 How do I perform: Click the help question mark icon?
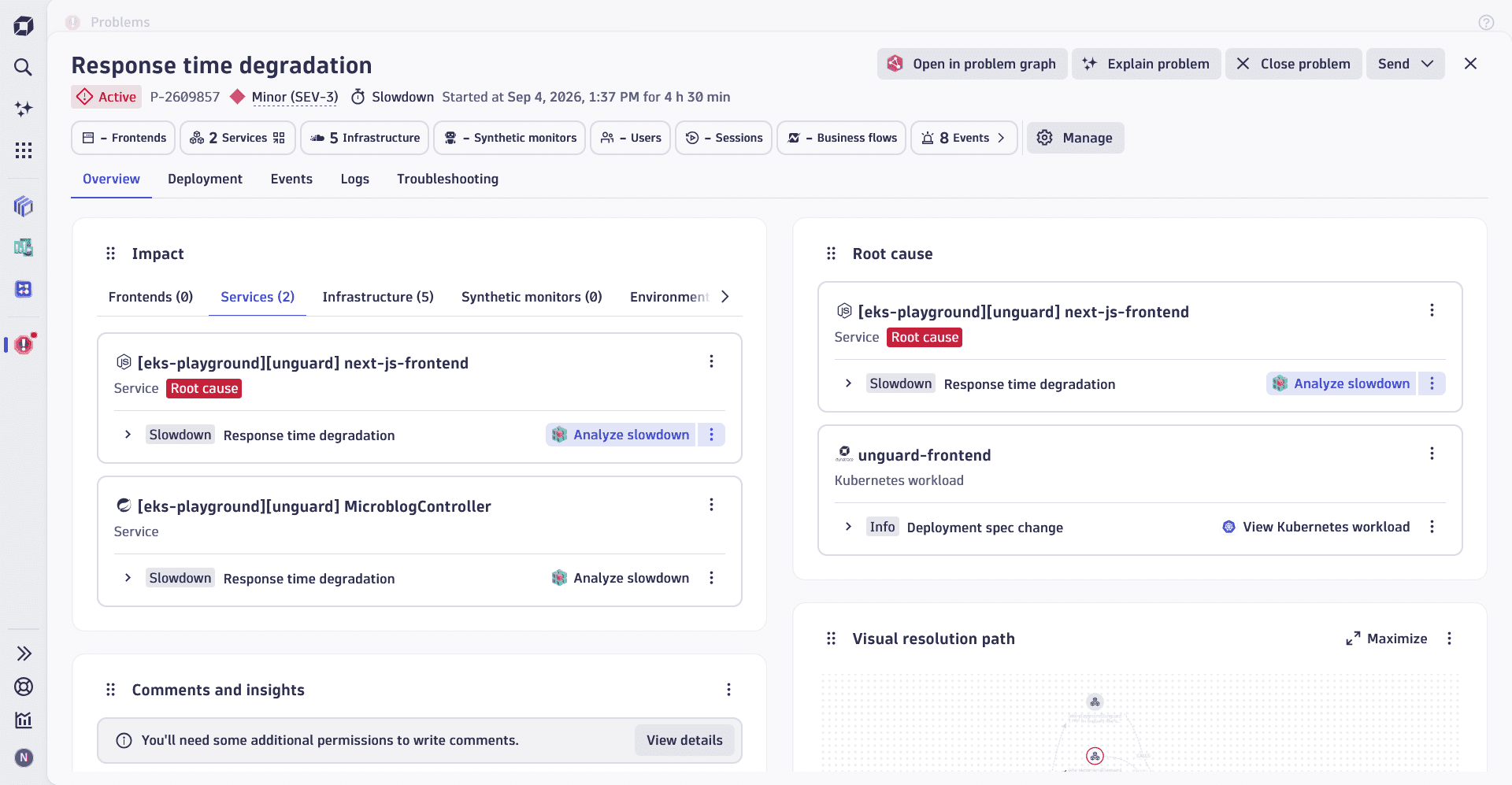[x=1486, y=22]
